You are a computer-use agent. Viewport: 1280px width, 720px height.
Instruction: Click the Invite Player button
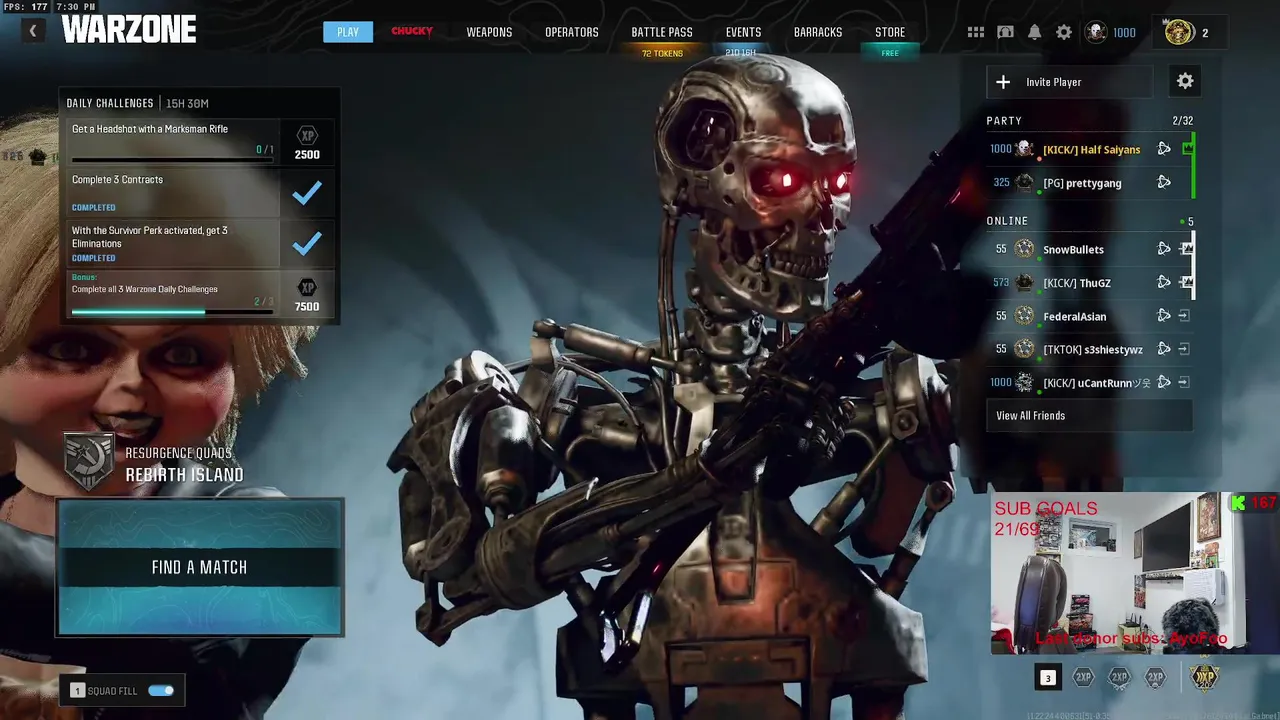(x=1069, y=82)
